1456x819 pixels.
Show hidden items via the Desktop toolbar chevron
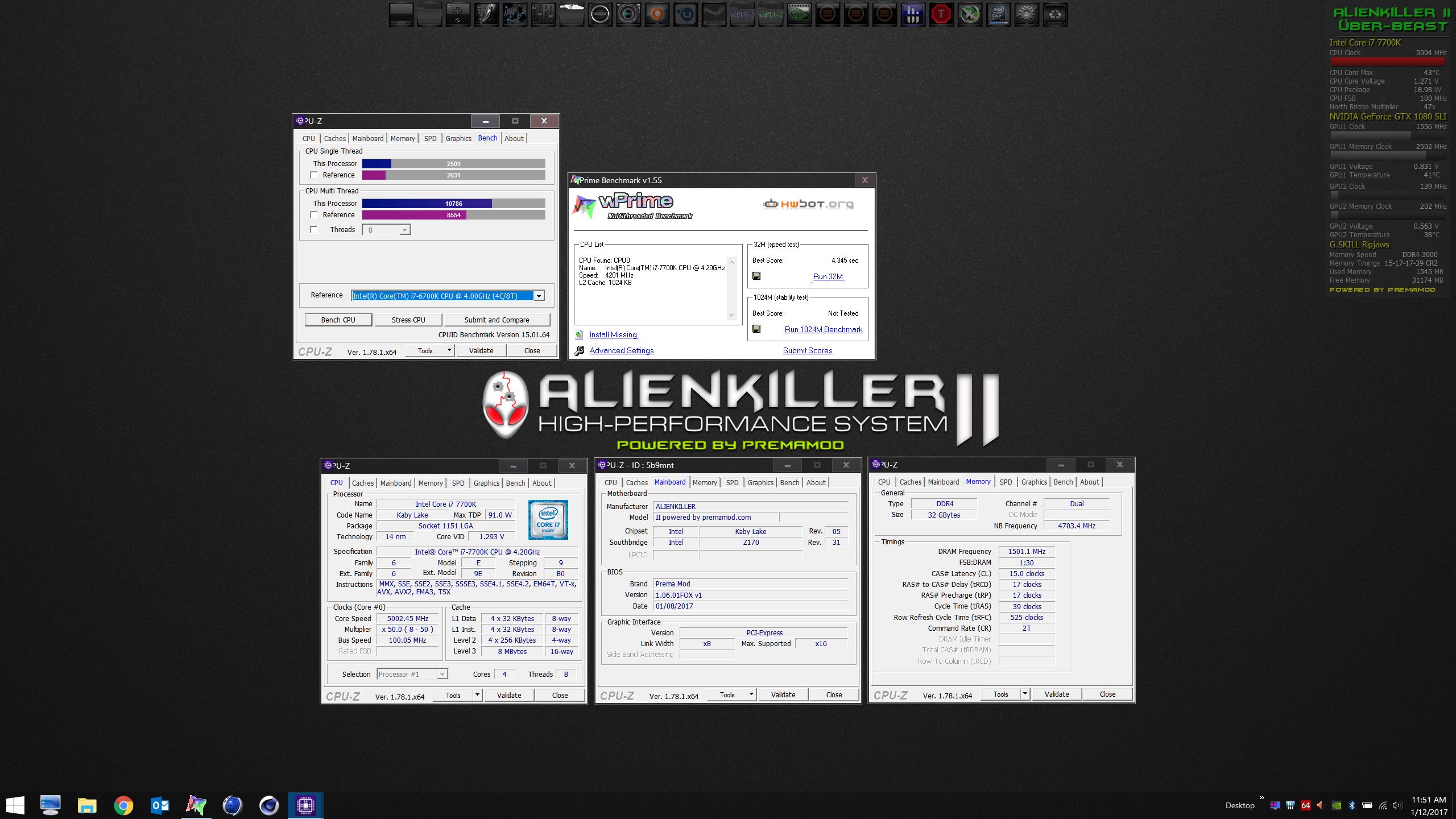(x=1261, y=799)
